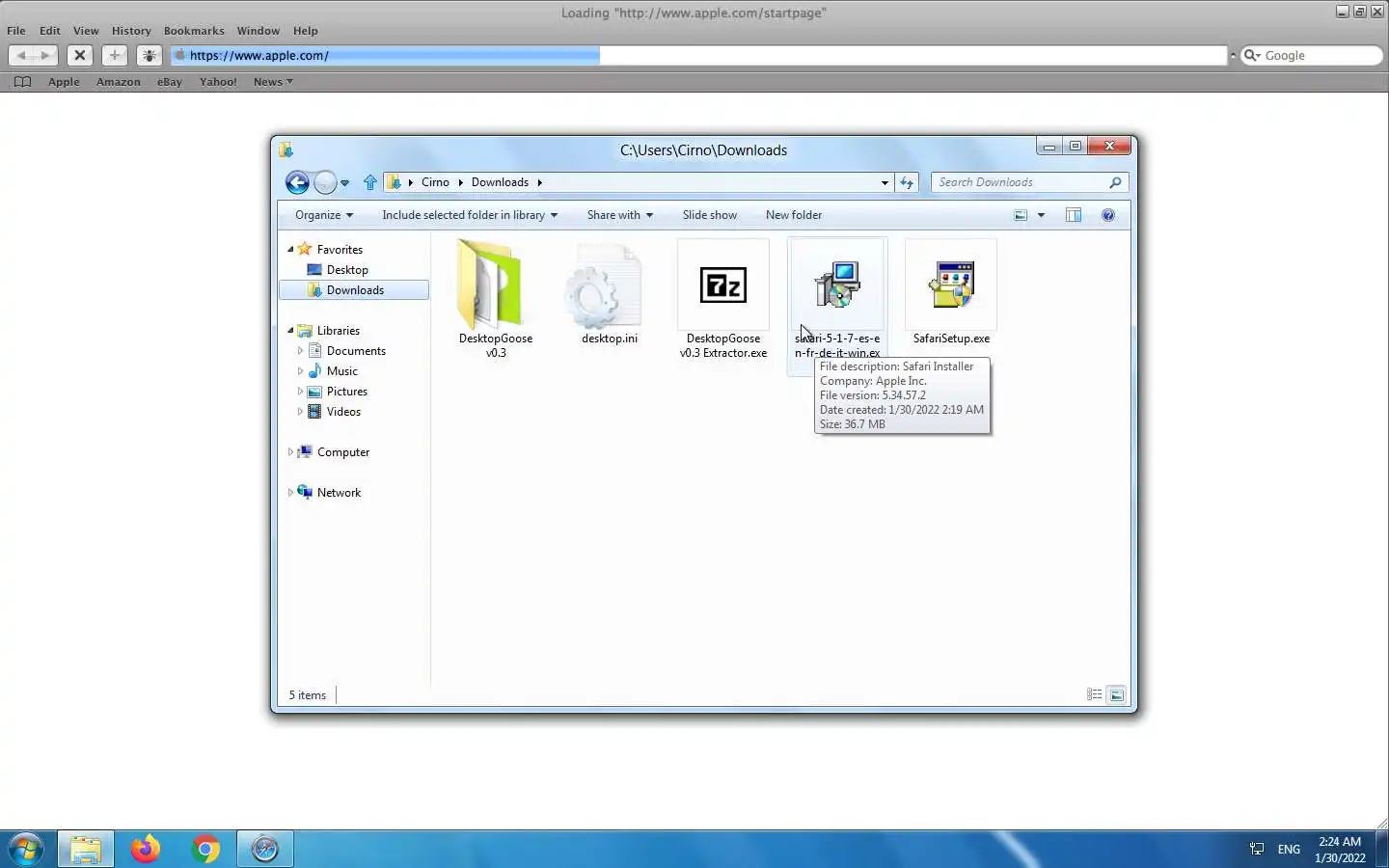Click the Cirno breadcrumb in address bar

coord(435,182)
